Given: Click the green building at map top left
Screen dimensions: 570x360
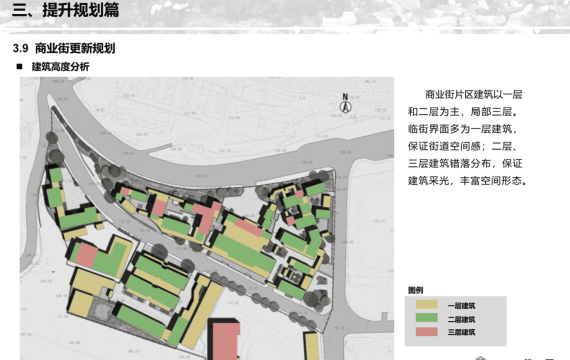Looking at the screenshot, I should point(56,188).
